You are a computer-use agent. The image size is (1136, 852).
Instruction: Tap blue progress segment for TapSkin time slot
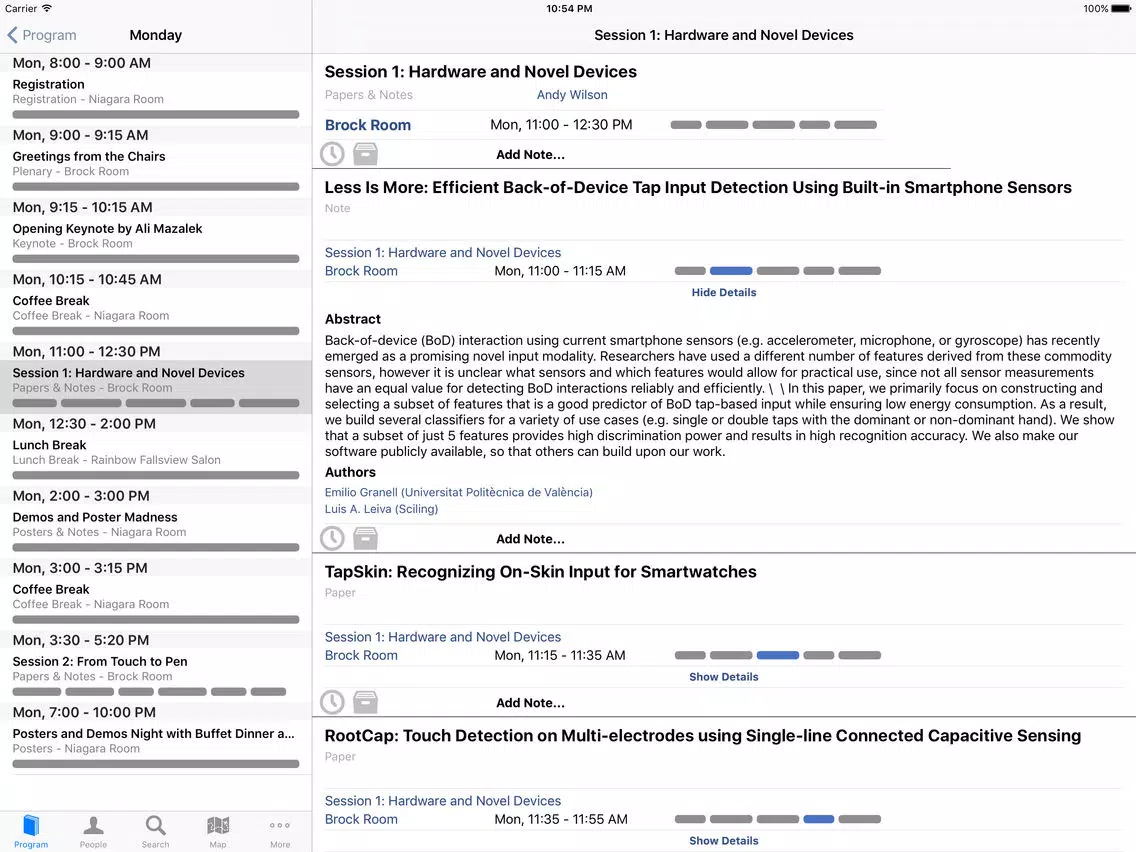click(777, 655)
